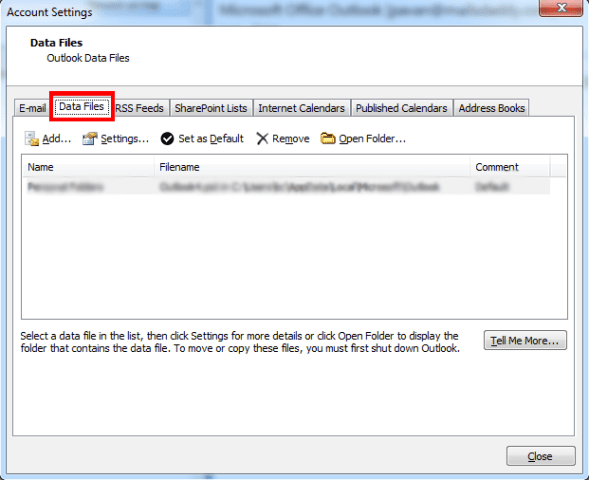
Task: Click the 'Remove' label text
Action: tap(291, 139)
